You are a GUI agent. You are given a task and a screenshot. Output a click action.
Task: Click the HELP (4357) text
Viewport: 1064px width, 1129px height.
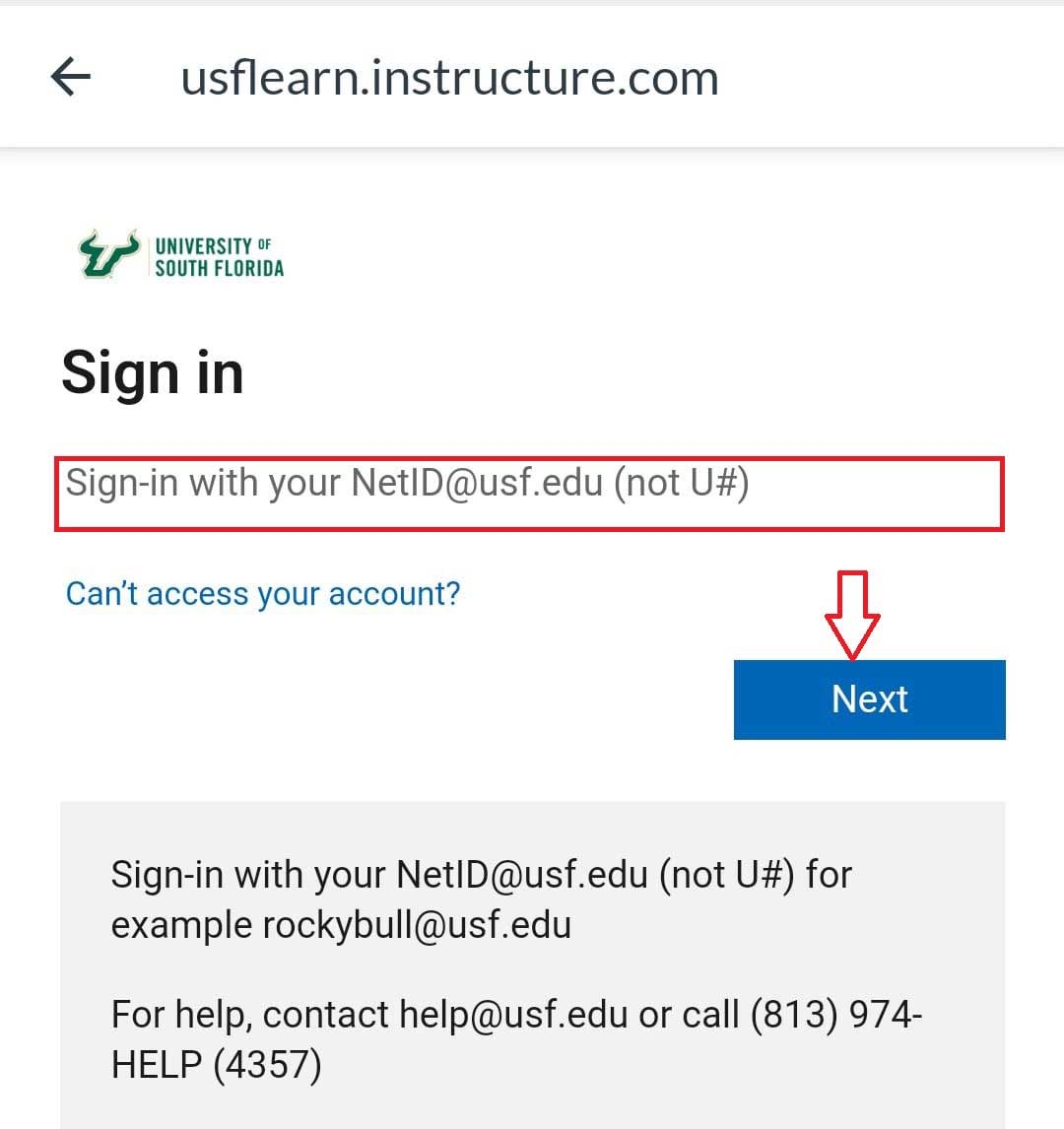[x=216, y=1064]
